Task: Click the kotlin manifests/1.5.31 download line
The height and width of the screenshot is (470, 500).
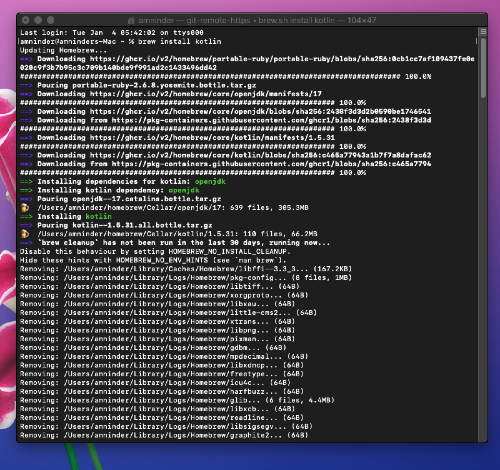Action: click(177, 138)
